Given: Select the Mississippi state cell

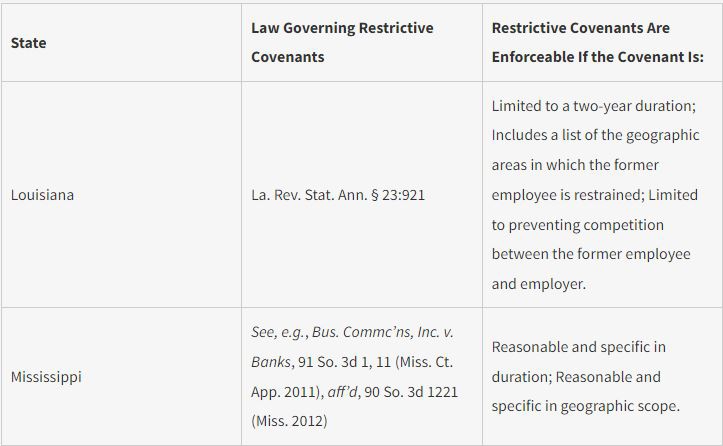Looking at the screenshot, I should point(46,377).
